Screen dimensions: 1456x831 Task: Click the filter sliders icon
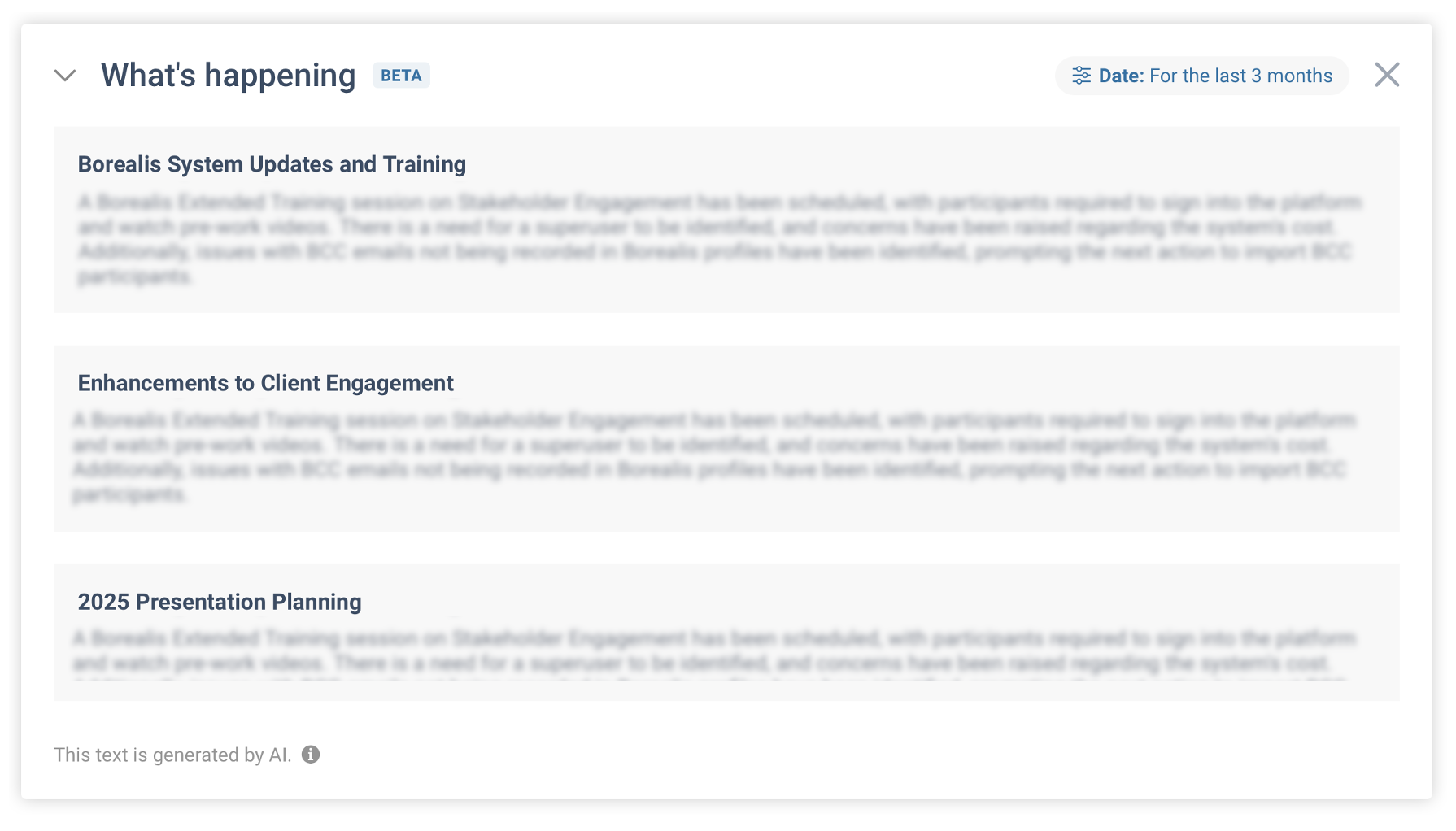[1081, 76]
